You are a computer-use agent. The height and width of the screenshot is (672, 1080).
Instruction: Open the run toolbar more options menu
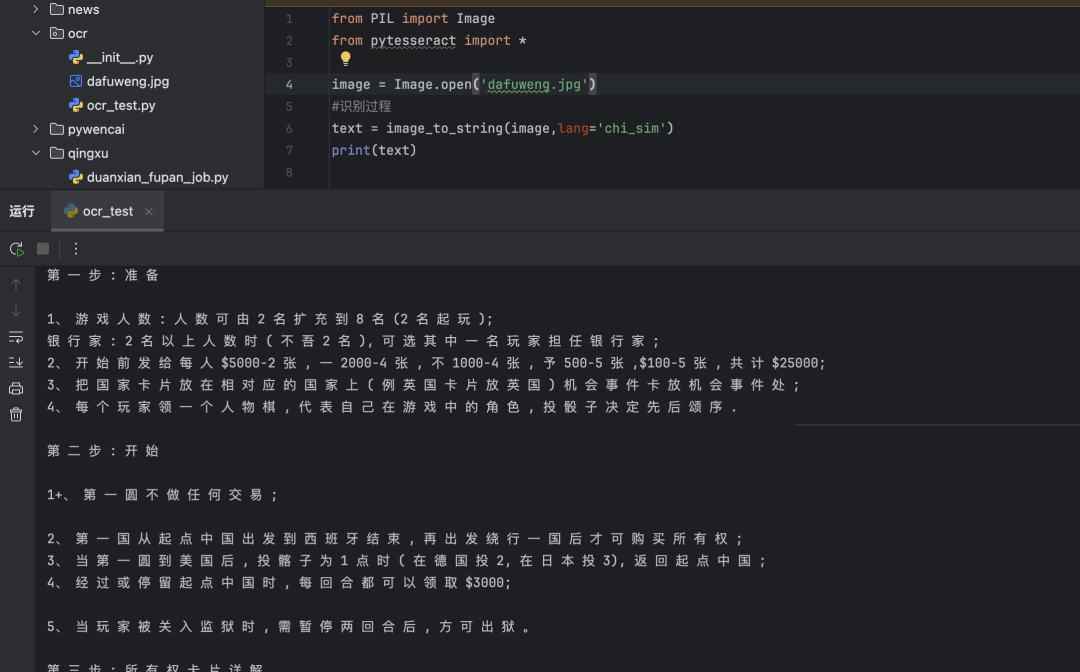76,249
